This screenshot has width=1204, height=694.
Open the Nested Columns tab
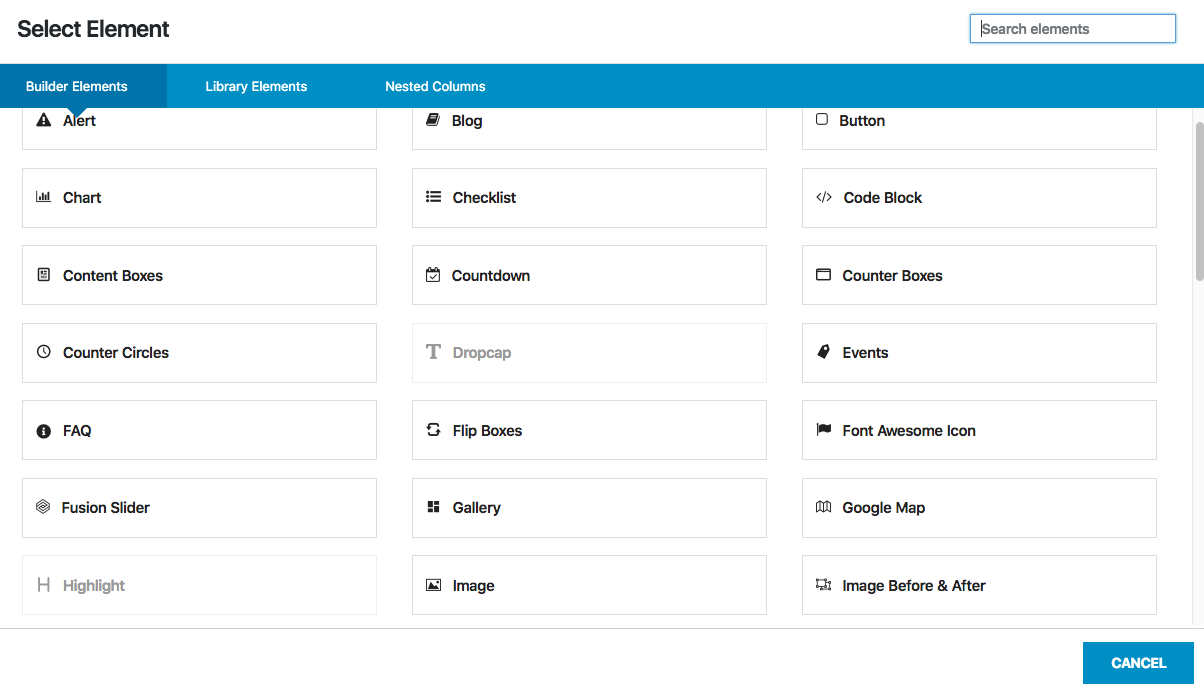click(x=435, y=86)
